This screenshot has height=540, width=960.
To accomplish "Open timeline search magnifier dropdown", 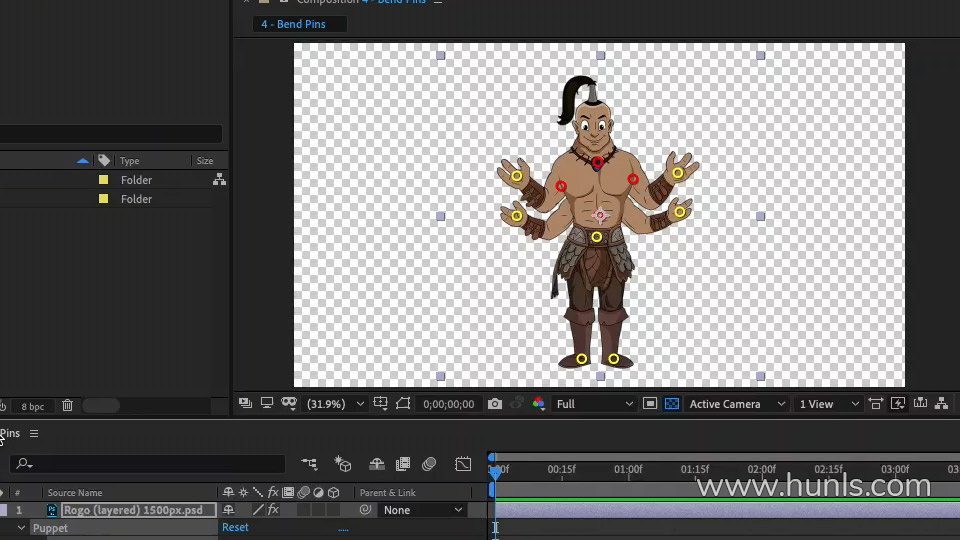I will [x=24, y=463].
